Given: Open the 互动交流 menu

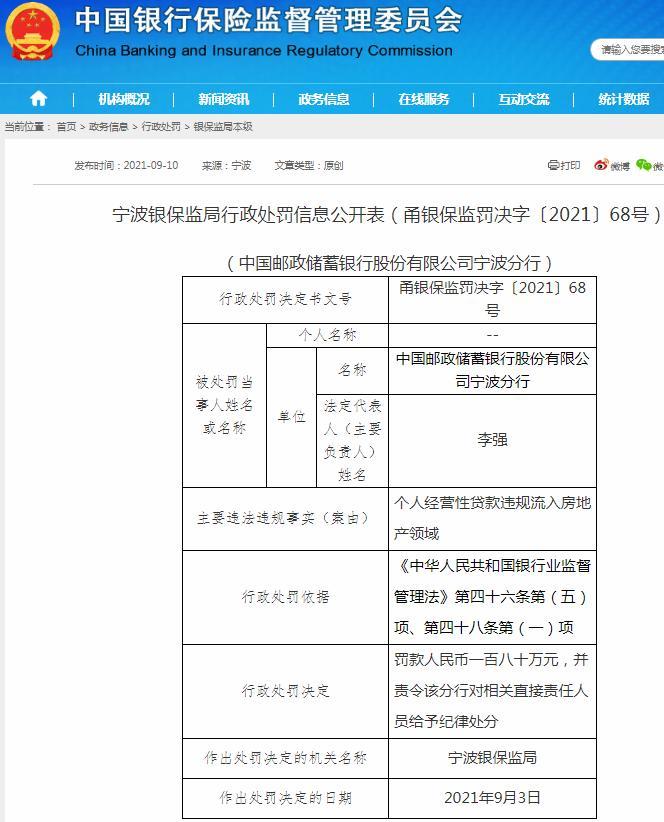Looking at the screenshot, I should pyautogui.click(x=524, y=99).
